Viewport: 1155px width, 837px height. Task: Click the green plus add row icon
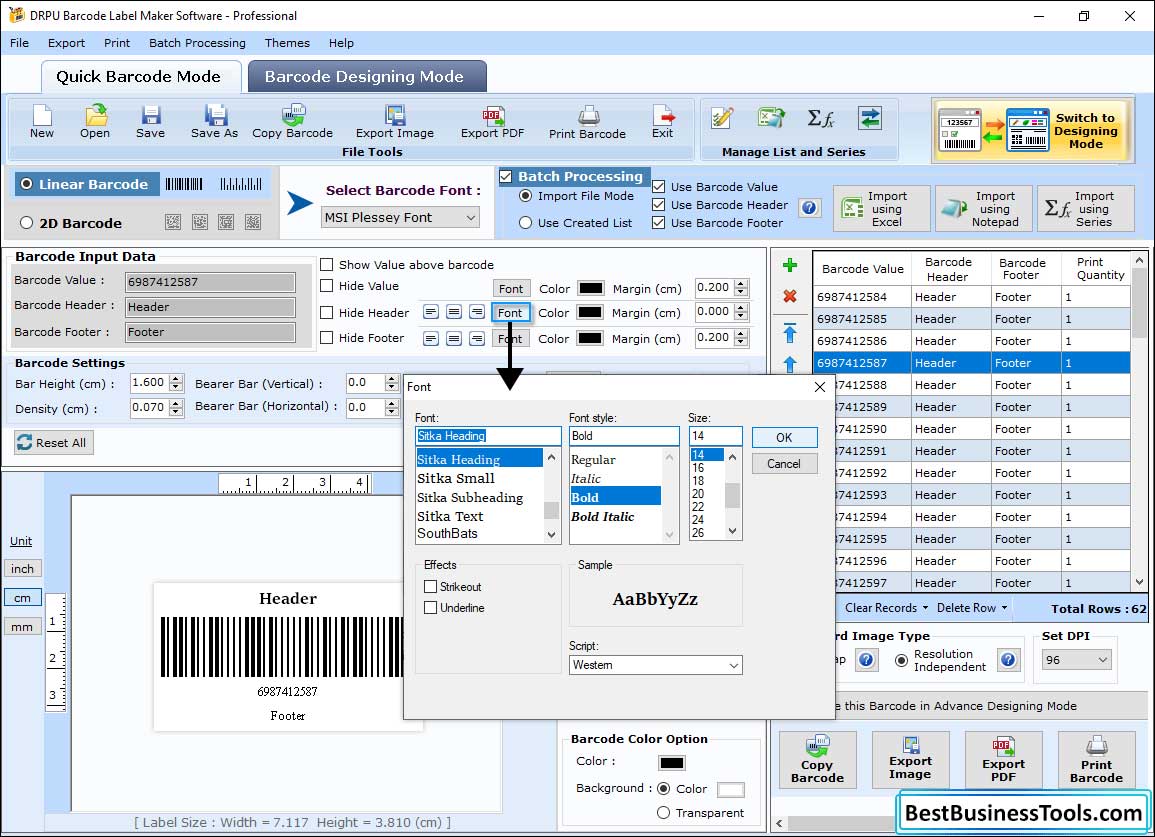(790, 265)
